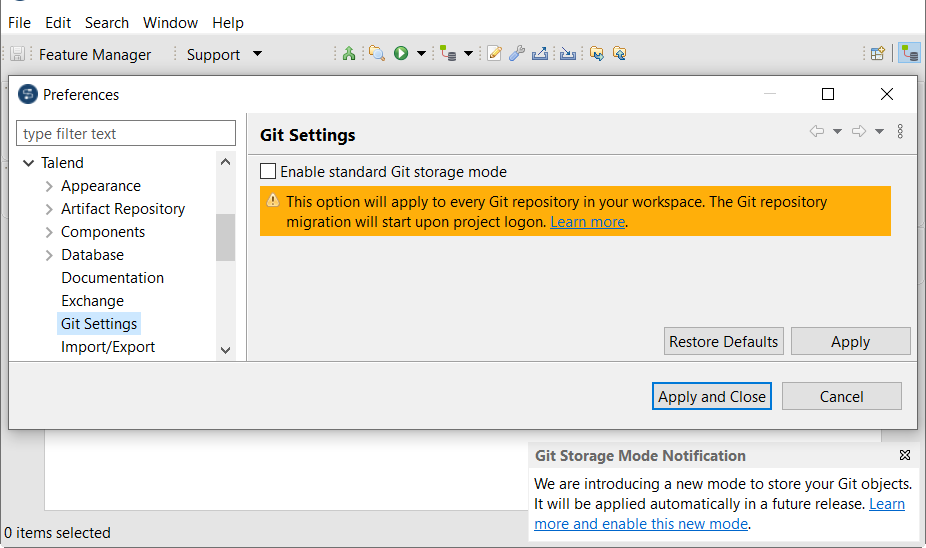Open the Window menu
This screenshot has height=548, width=926.
point(170,22)
